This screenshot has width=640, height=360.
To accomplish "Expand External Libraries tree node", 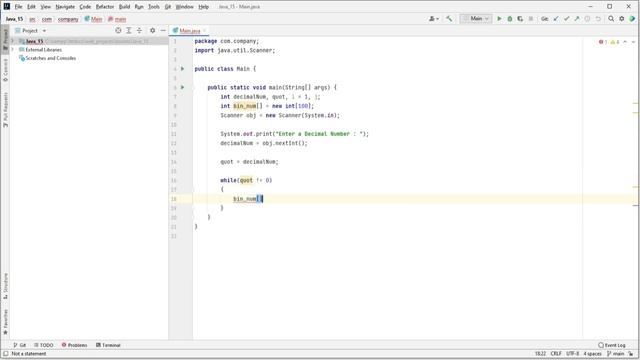I will pyautogui.click(x=13, y=50).
